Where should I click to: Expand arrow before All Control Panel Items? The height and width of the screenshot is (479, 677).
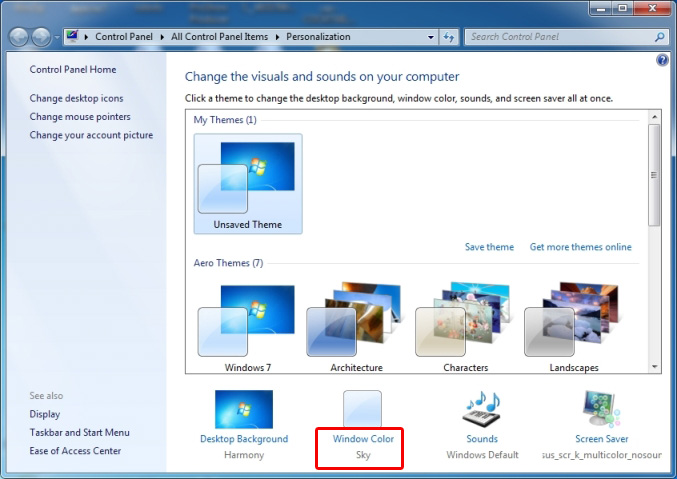coord(162,37)
